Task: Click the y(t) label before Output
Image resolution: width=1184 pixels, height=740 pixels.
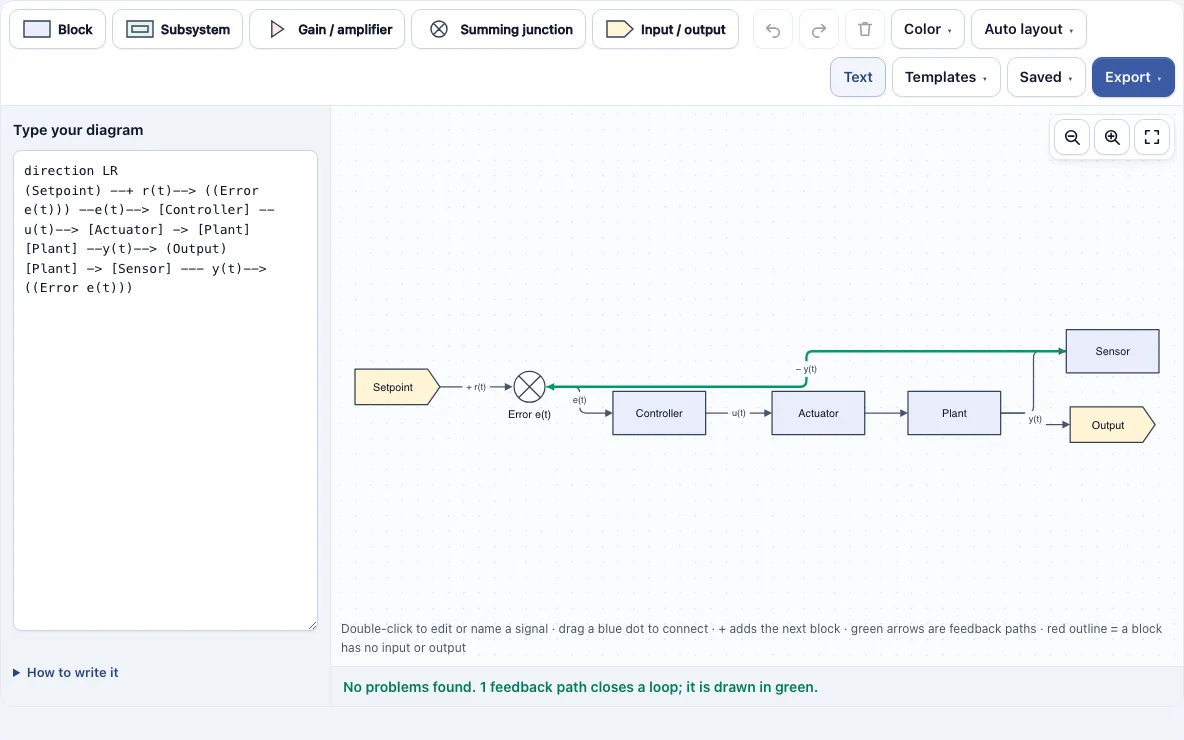Action: (x=1034, y=419)
